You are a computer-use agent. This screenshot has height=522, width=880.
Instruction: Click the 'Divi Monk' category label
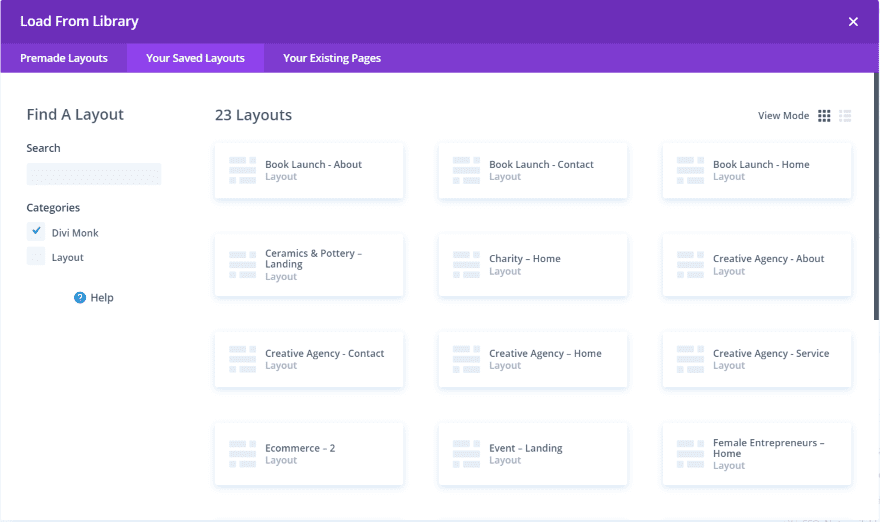75,233
